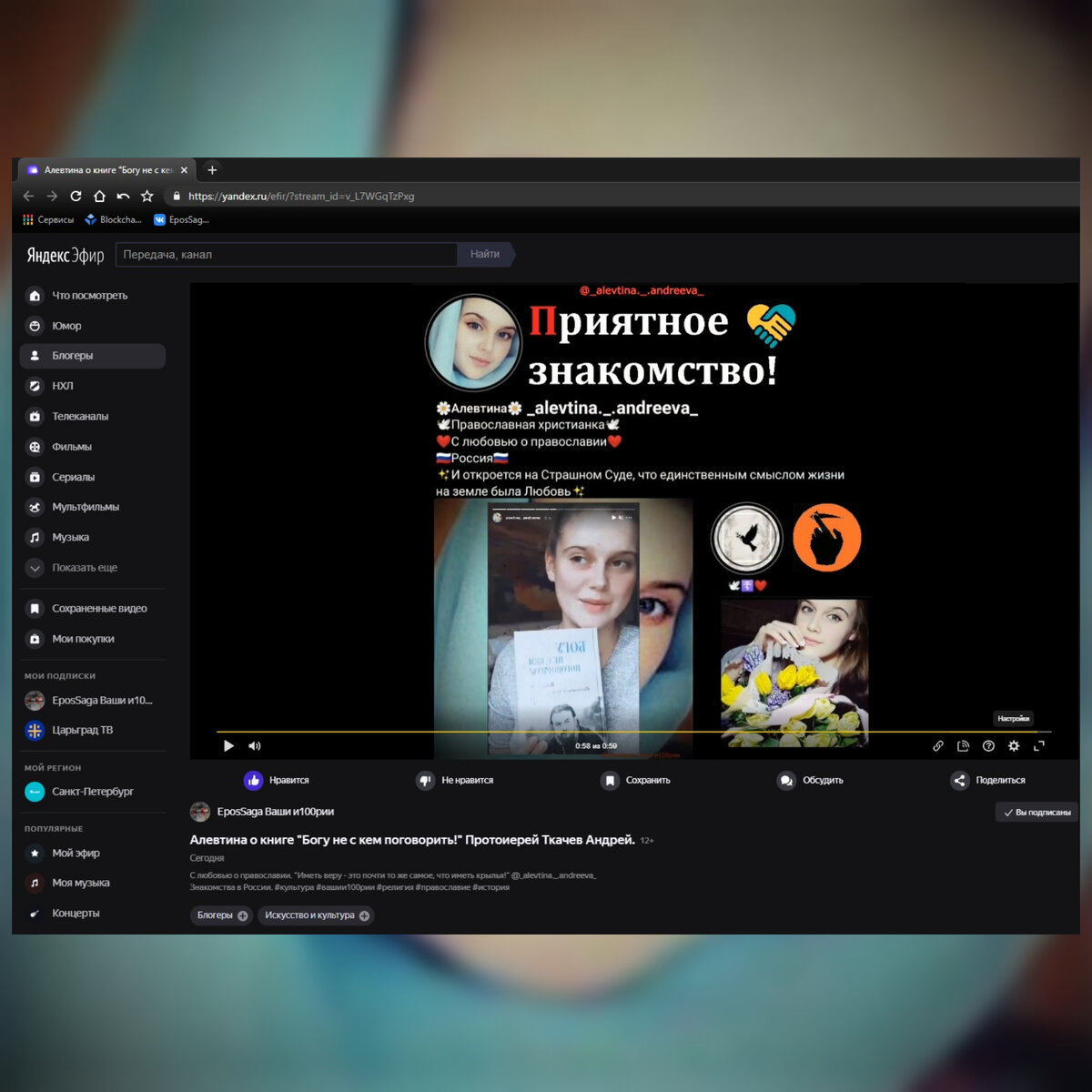Open a new browser tab
Image resolution: width=1092 pixels, height=1092 pixels.
(x=212, y=170)
